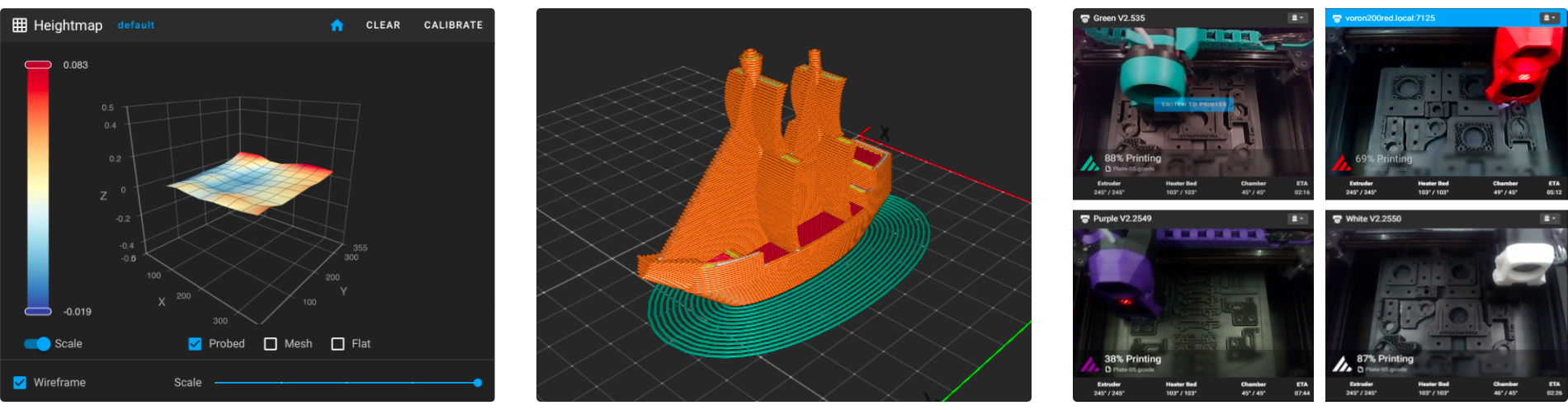This screenshot has height=410, width=1568.
Task: Click the '87% Printing' status text
Action: point(1385,359)
